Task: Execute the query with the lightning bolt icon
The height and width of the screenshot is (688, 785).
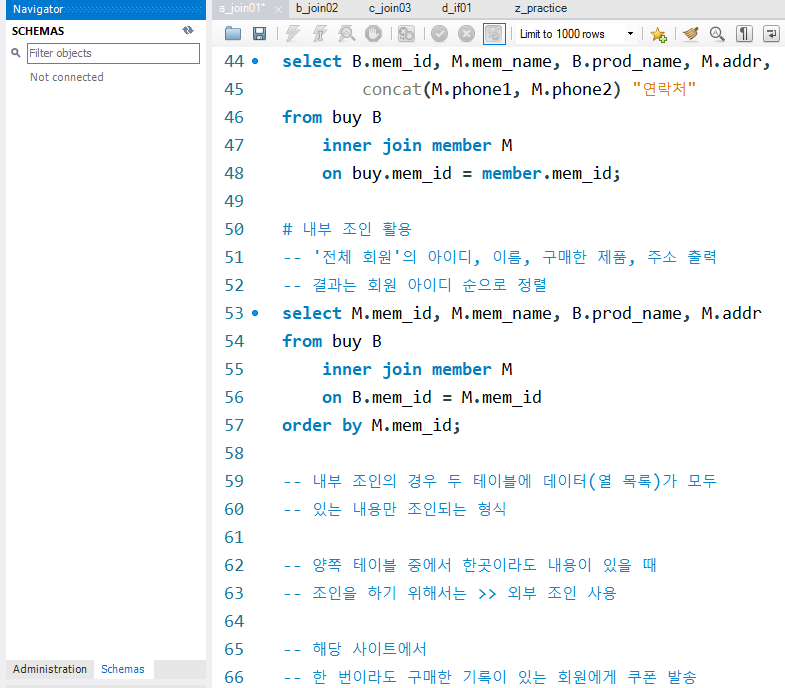Action: (x=293, y=34)
